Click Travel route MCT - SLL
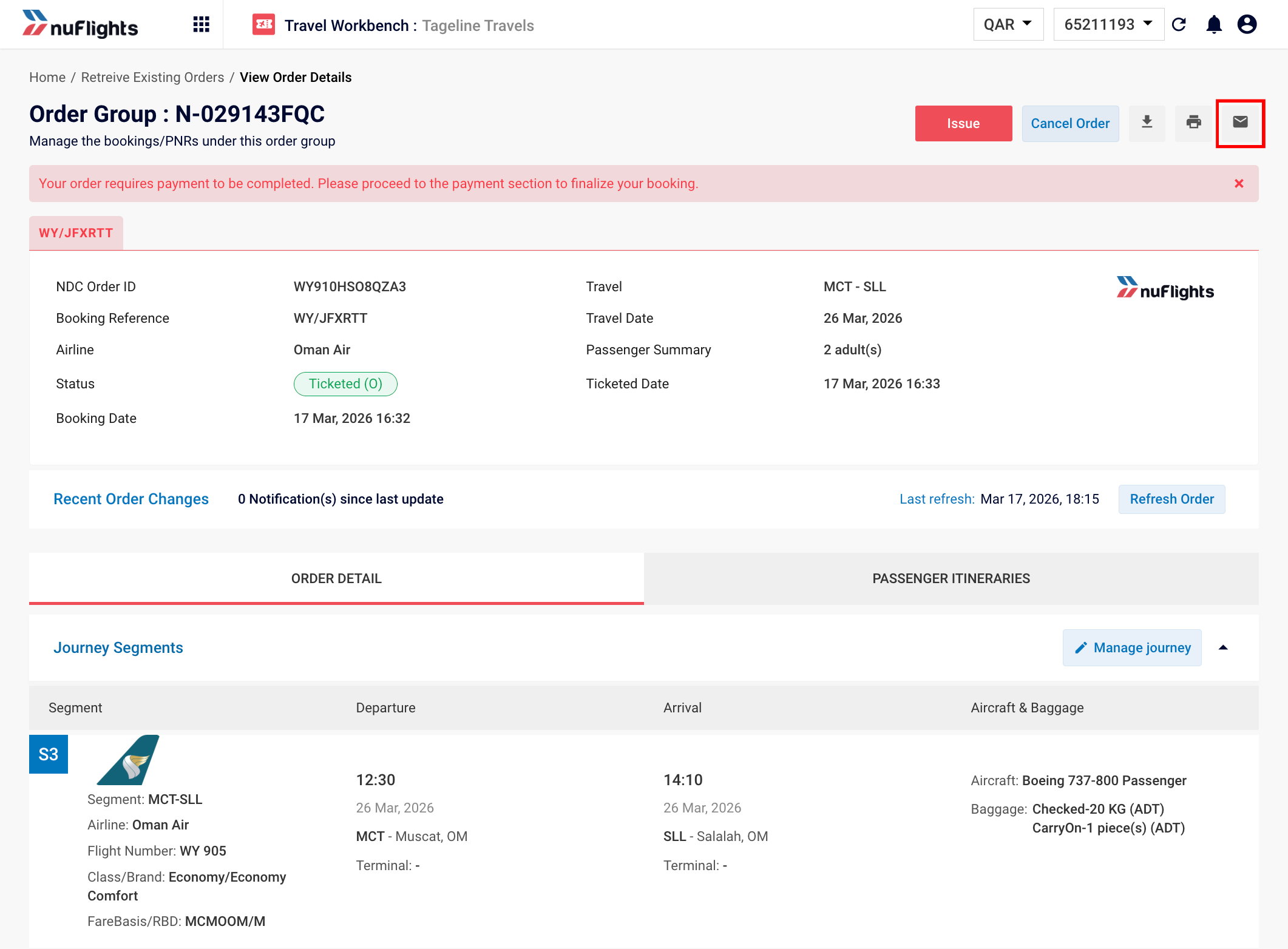This screenshot has height=949, width=1288. pos(855,286)
